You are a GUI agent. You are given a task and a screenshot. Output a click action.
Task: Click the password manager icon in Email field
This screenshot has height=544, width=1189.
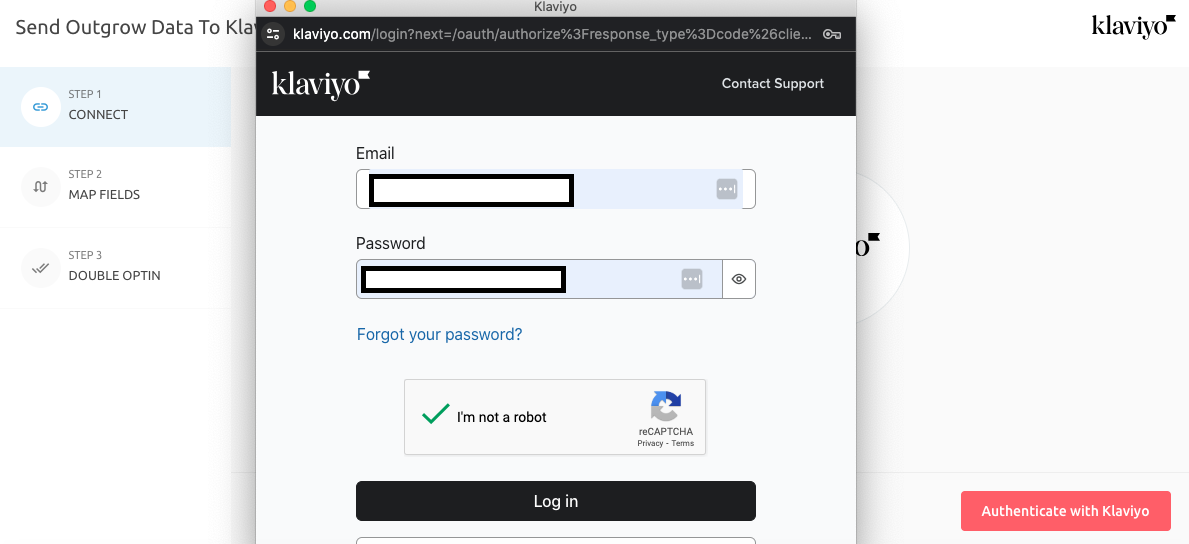pos(726,189)
